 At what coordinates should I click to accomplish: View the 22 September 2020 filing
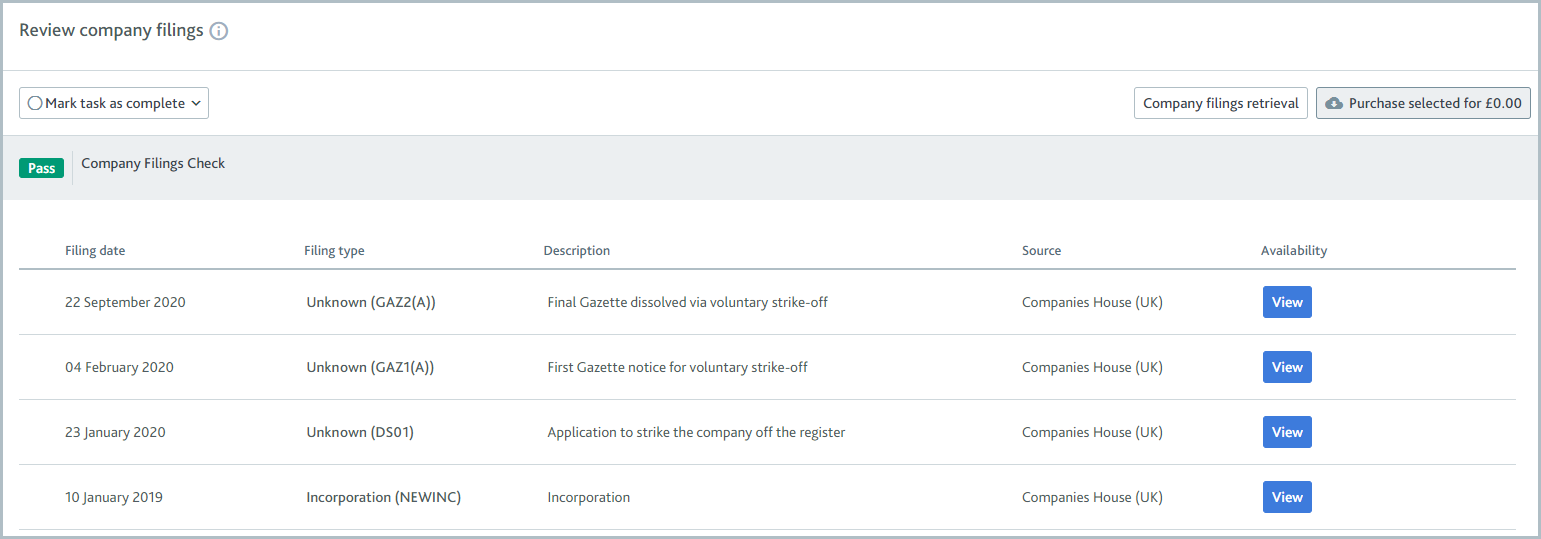tap(1287, 302)
